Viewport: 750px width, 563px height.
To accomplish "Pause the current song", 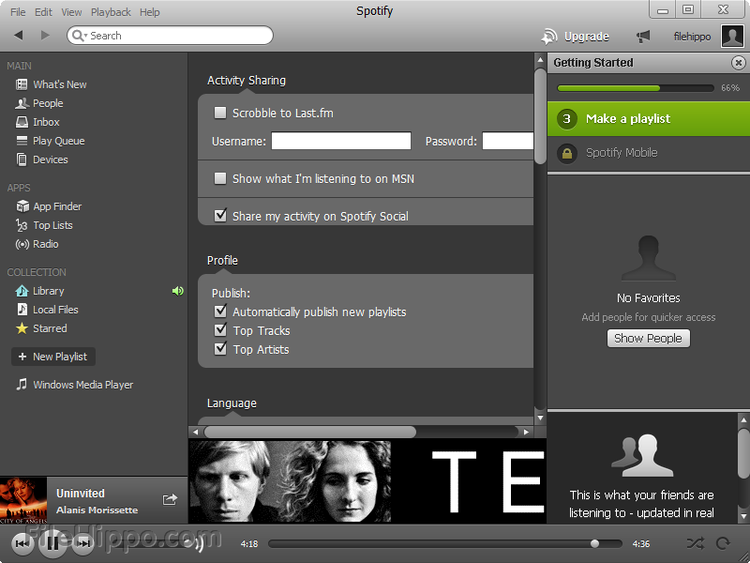I will point(53,543).
